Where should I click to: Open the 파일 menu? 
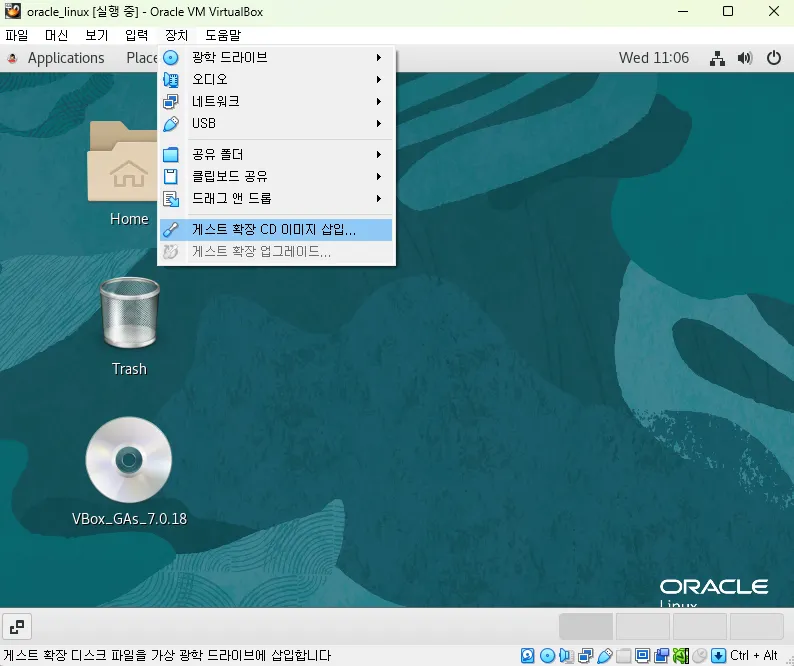point(17,35)
